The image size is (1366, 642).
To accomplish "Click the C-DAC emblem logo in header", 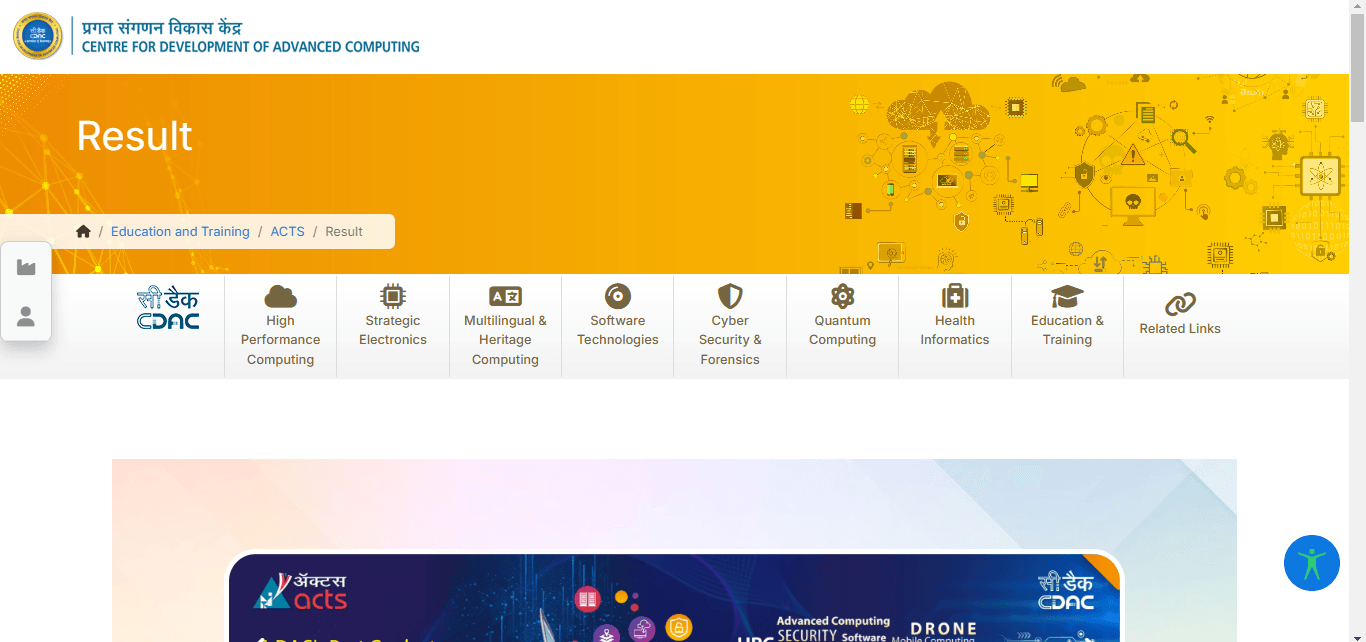I will pyautogui.click(x=37, y=36).
